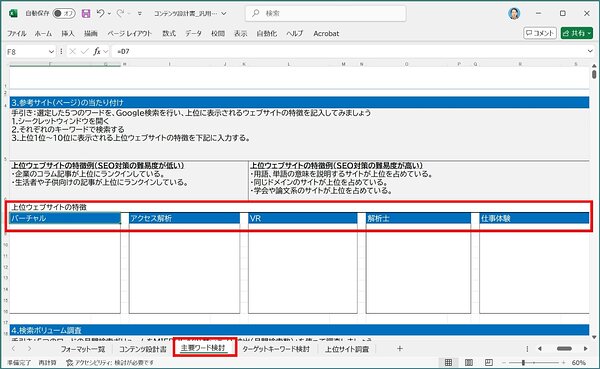The width and height of the screenshot is (600, 369).
Task: Open the データ ribbon tab
Action: [194, 34]
